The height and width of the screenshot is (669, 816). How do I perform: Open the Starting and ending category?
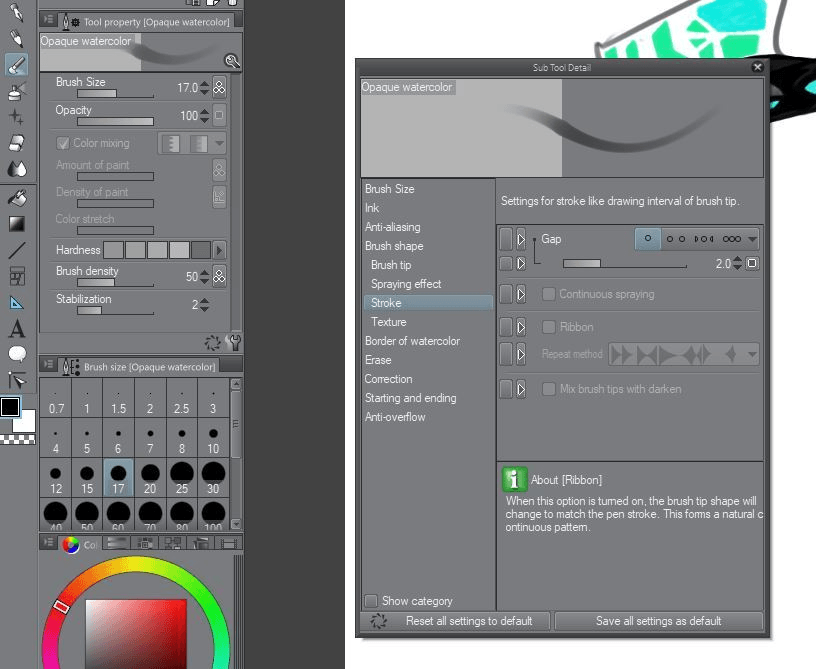point(410,398)
